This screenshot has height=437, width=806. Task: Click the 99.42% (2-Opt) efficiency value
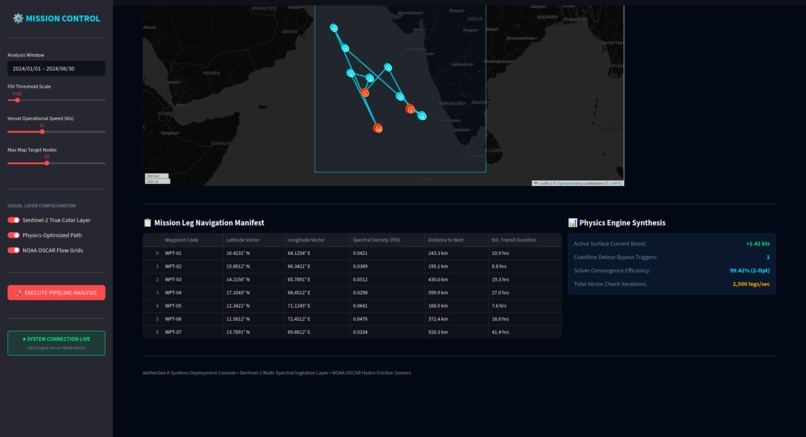(749, 270)
